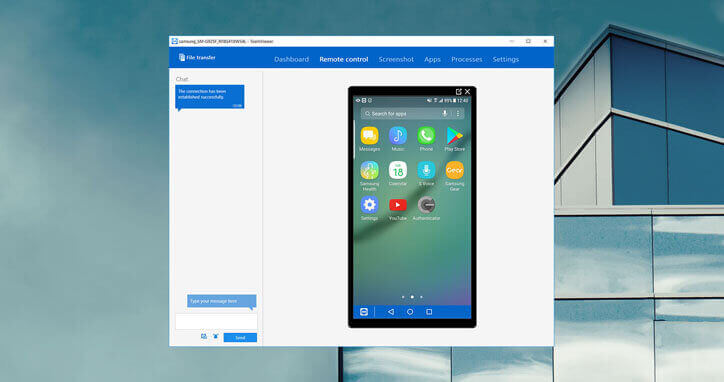
Task: Tap the Android home circle button
Action: [x=410, y=312]
